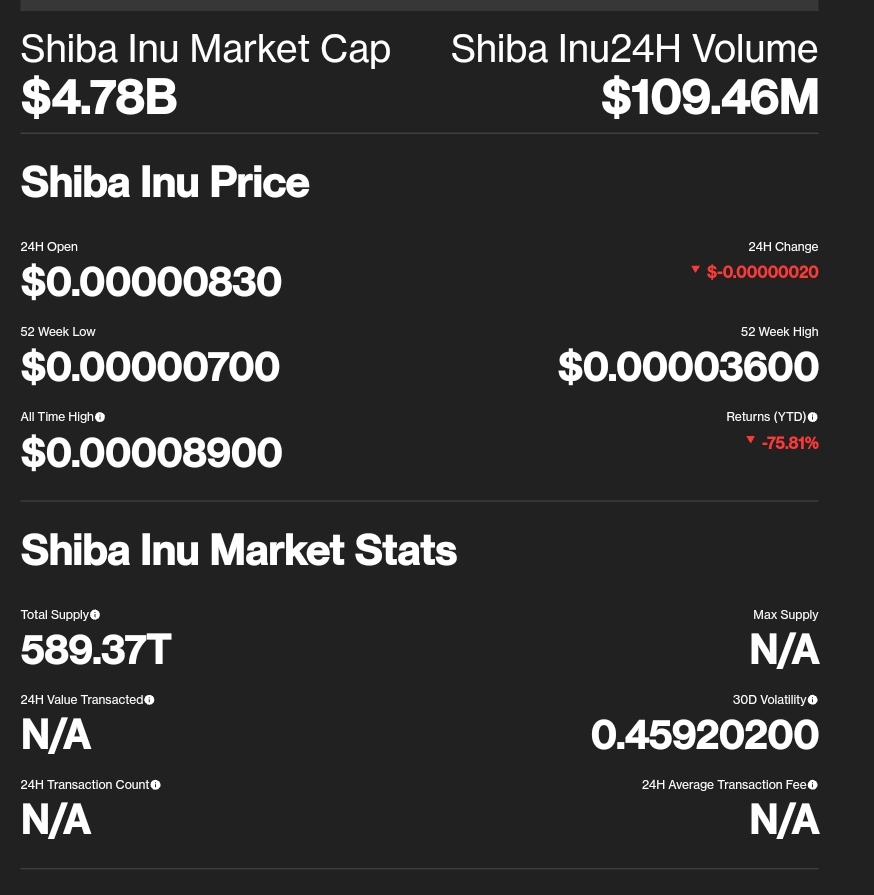Screen dimensions: 874x895
Task: Click the 24H Open price $0.00000830
Action: (x=151, y=281)
